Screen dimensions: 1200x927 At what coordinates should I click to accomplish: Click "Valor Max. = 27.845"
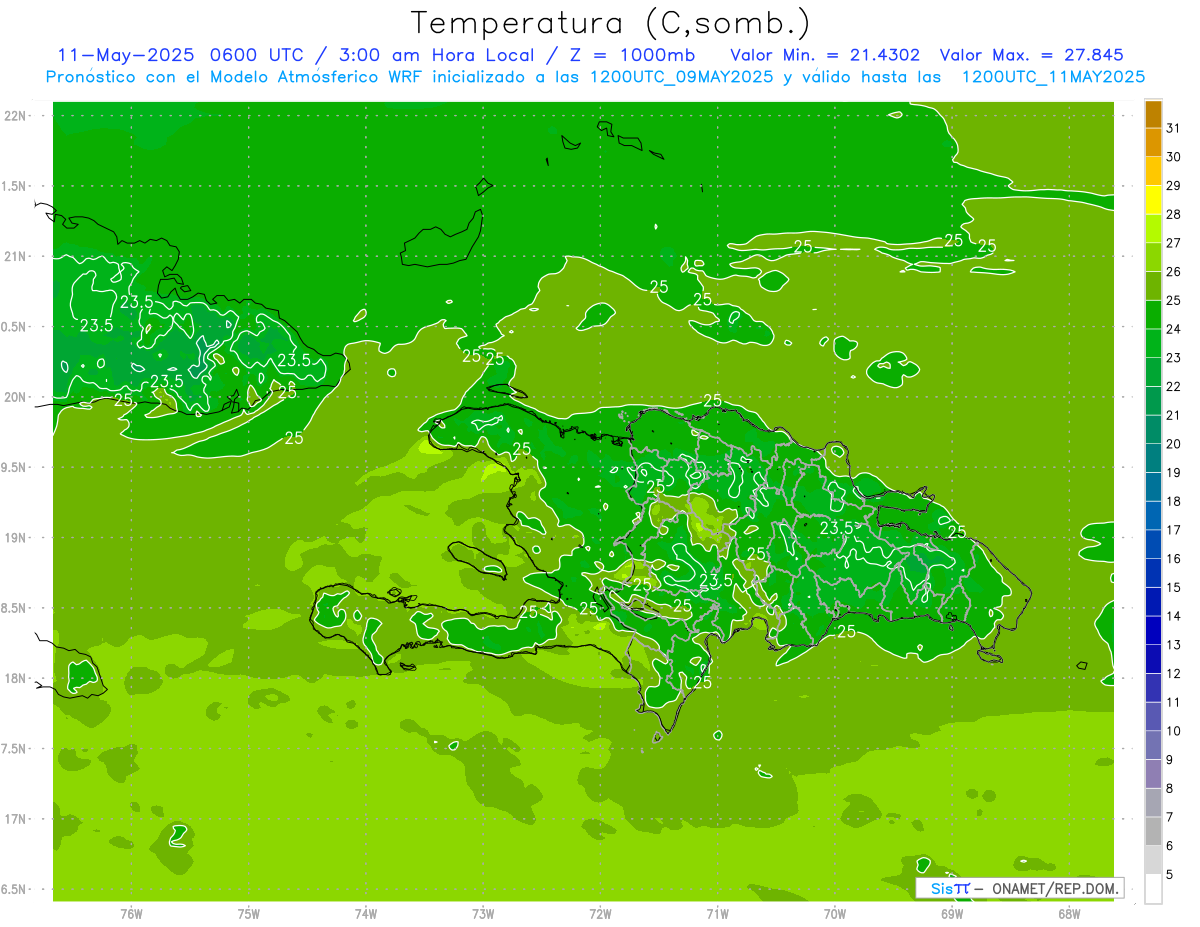[x=1032, y=55]
